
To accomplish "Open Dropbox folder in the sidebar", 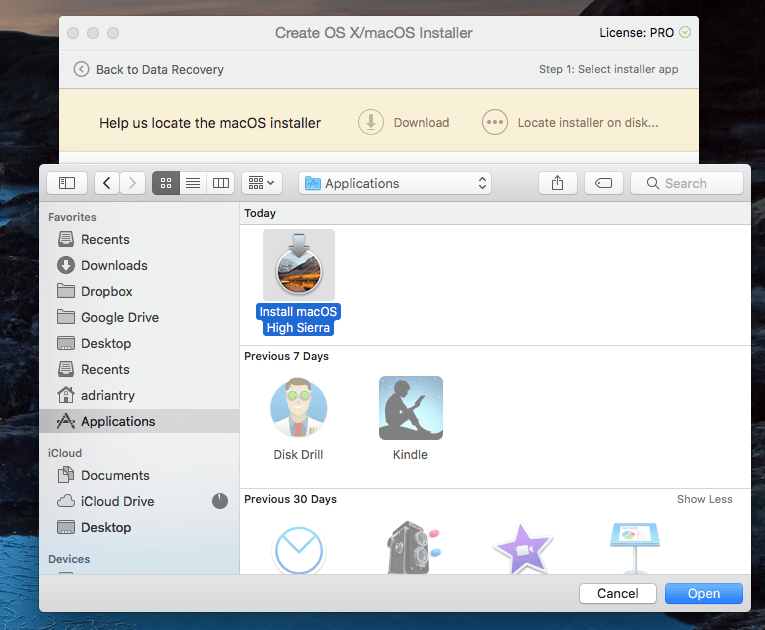I will [x=139, y=291].
